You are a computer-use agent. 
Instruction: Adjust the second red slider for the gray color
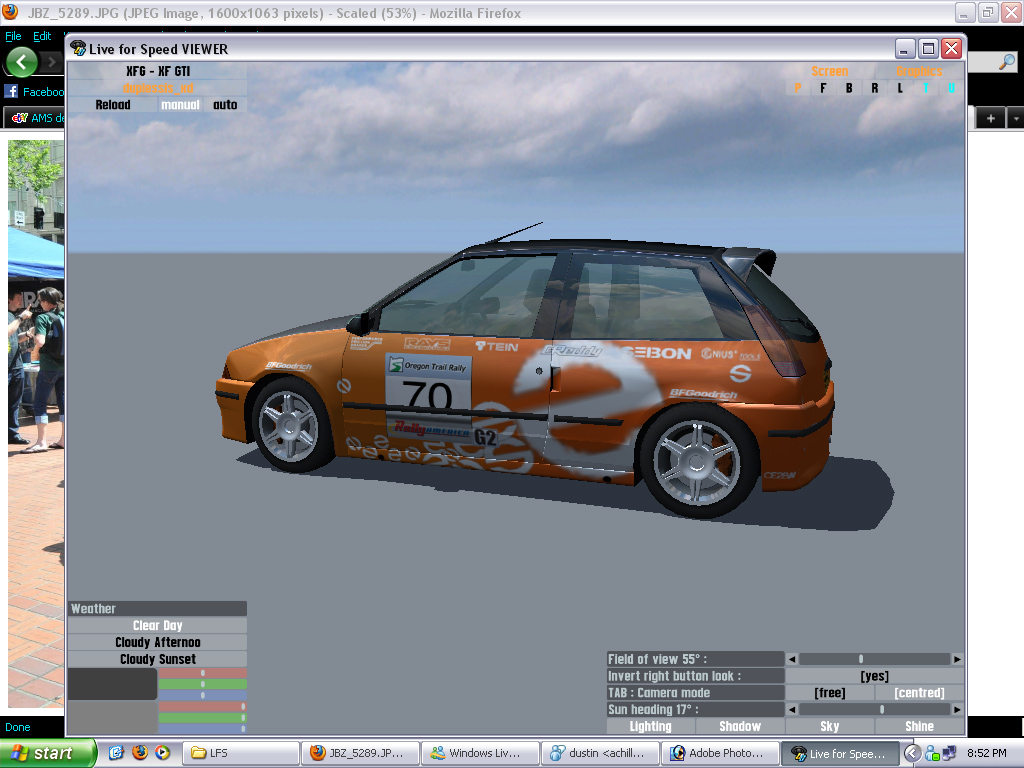tap(202, 707)
